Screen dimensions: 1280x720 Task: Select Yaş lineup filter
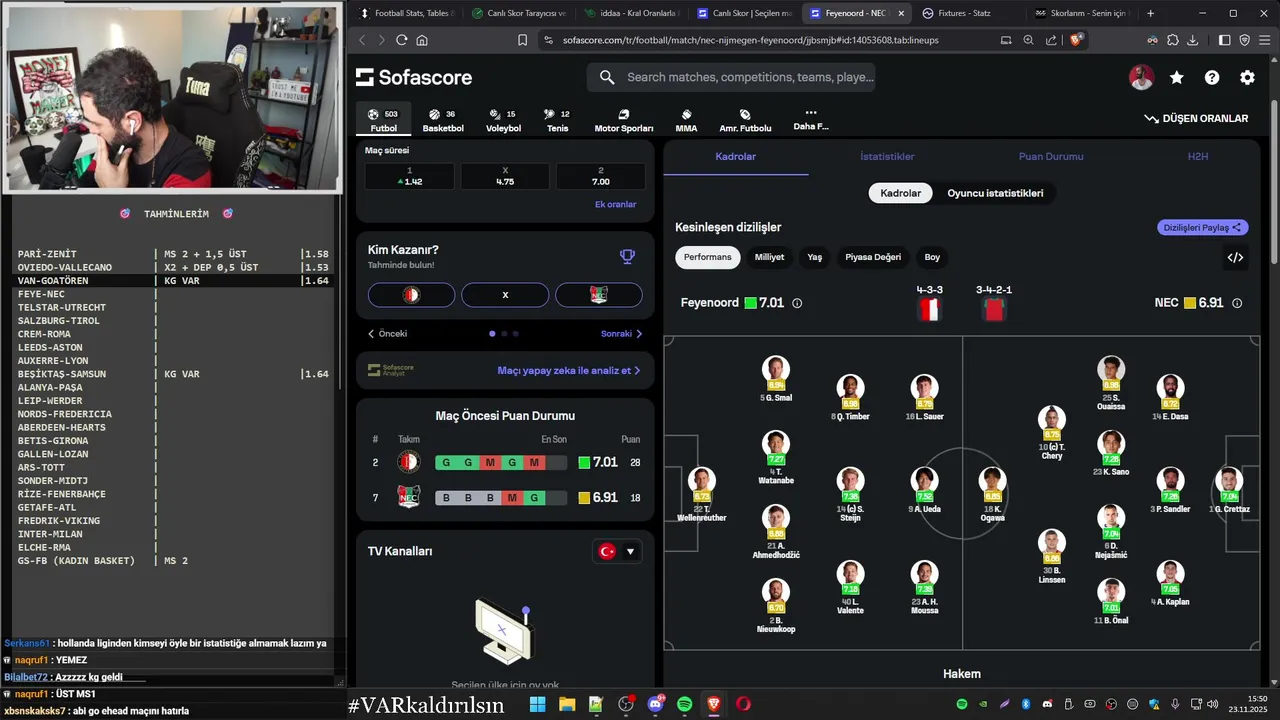814,257
